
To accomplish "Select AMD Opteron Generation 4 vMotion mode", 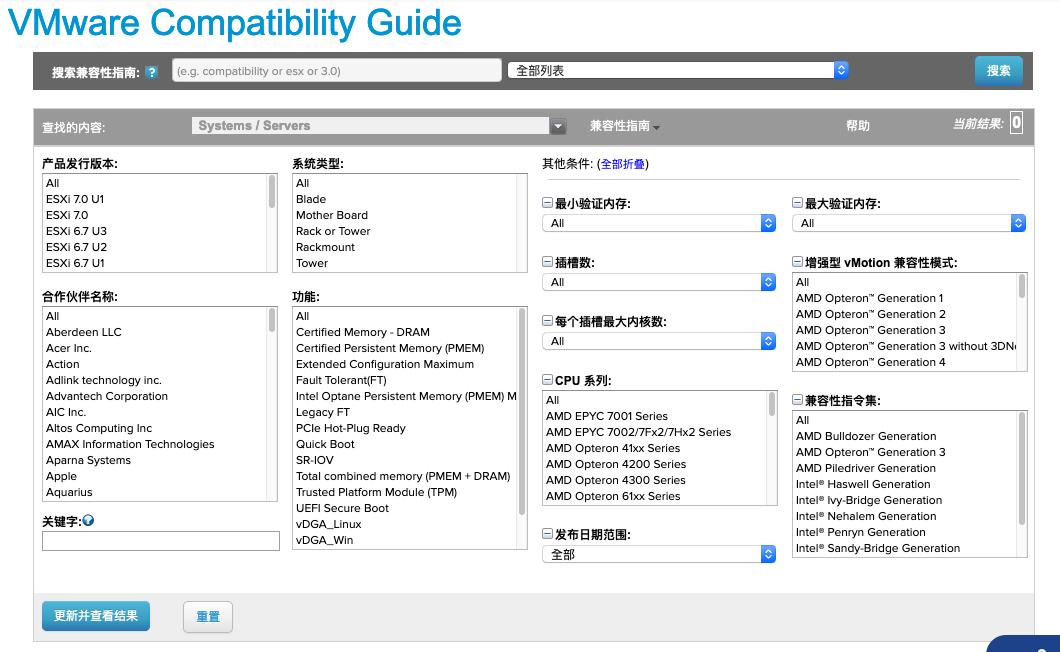I will tap(871, 362).
